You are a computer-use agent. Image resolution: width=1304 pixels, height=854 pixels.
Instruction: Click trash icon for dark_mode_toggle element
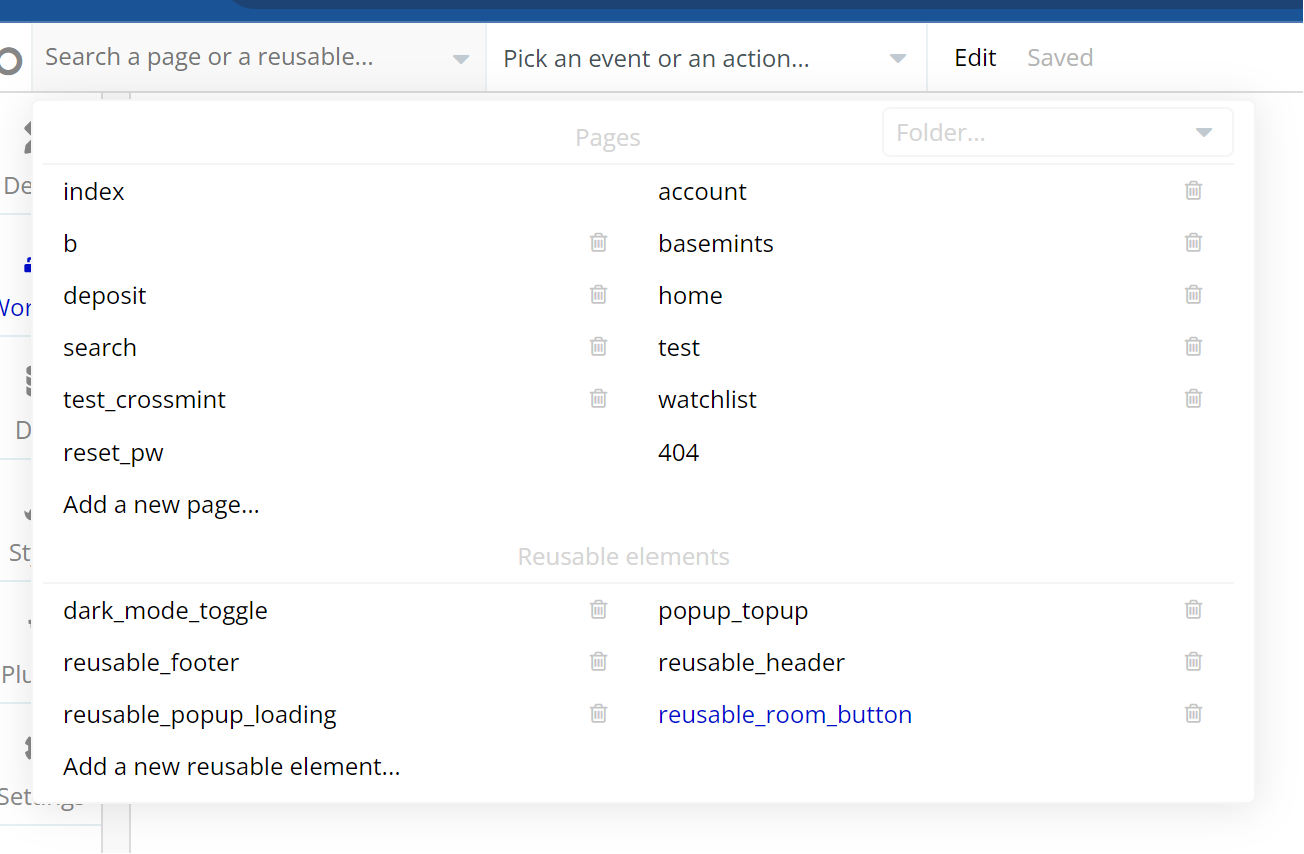coord(598,610)
